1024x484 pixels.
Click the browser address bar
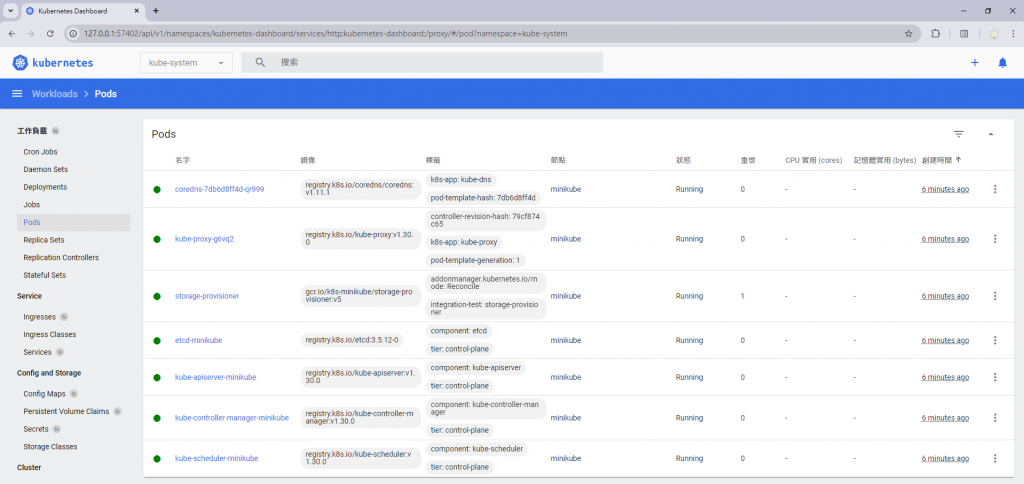tap(490, 33)
